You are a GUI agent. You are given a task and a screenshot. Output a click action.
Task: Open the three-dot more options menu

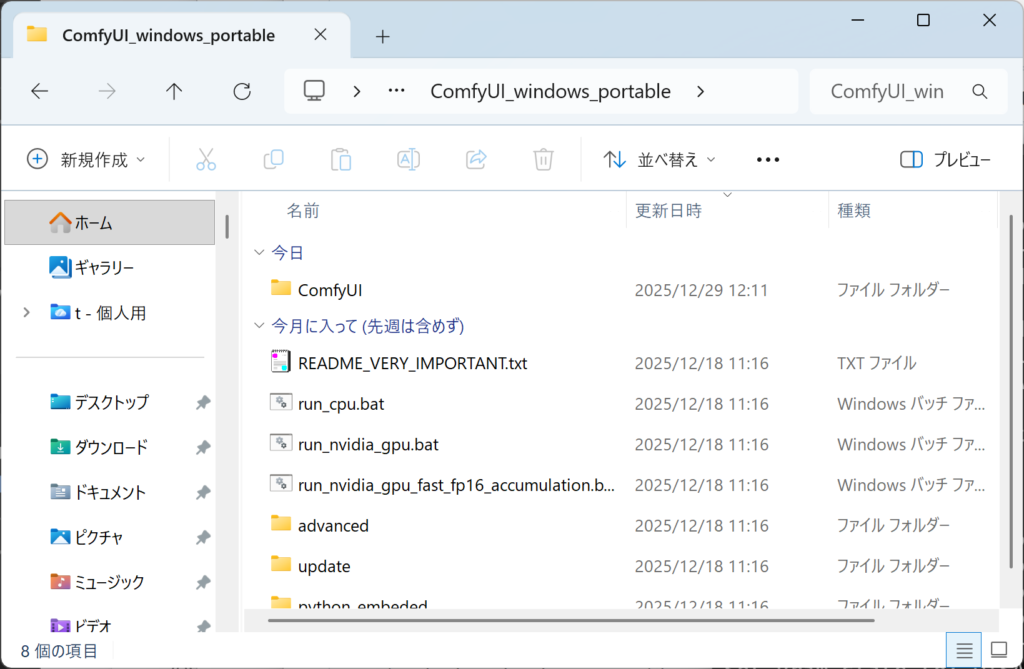pyautogui.click(x=767, y=159)
